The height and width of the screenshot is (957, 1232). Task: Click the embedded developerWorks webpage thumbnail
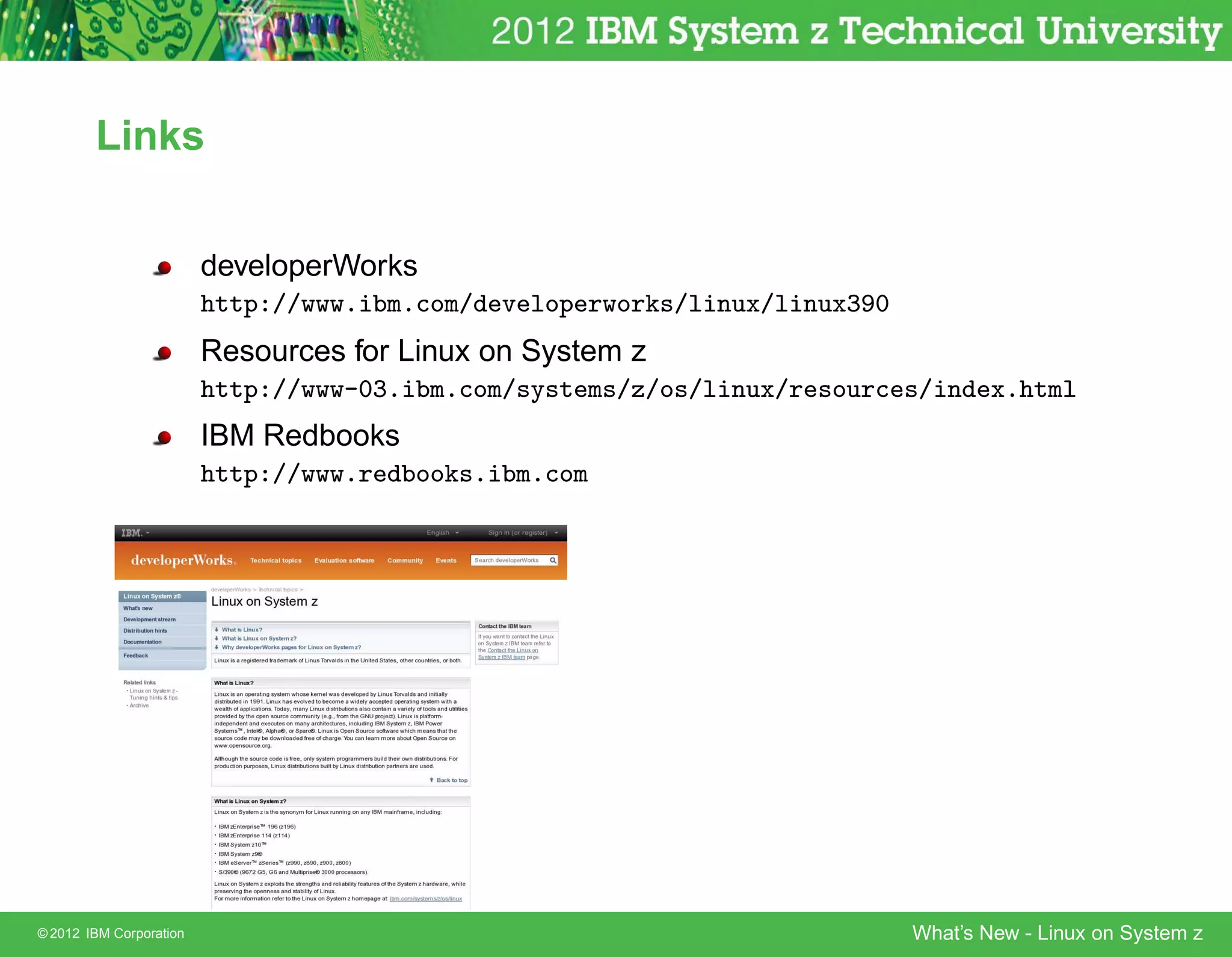(x=340, y=717)
